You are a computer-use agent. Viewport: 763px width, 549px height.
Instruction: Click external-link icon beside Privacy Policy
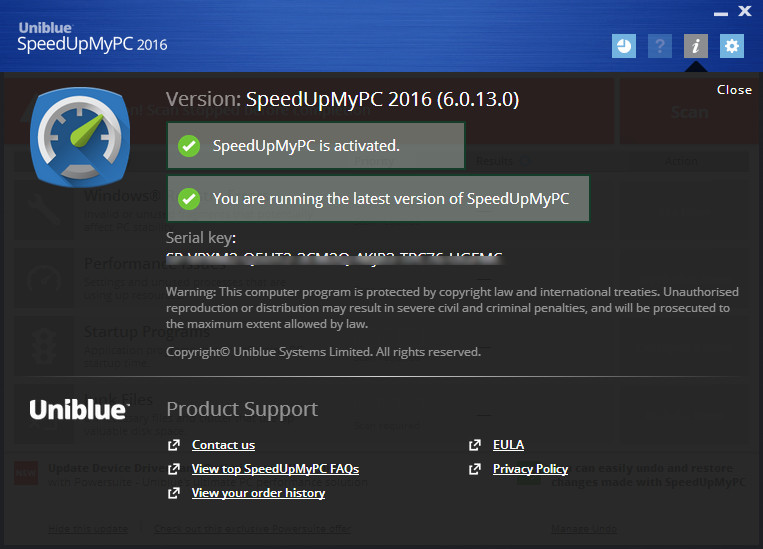pyautogui.click(x=475, y=469)
